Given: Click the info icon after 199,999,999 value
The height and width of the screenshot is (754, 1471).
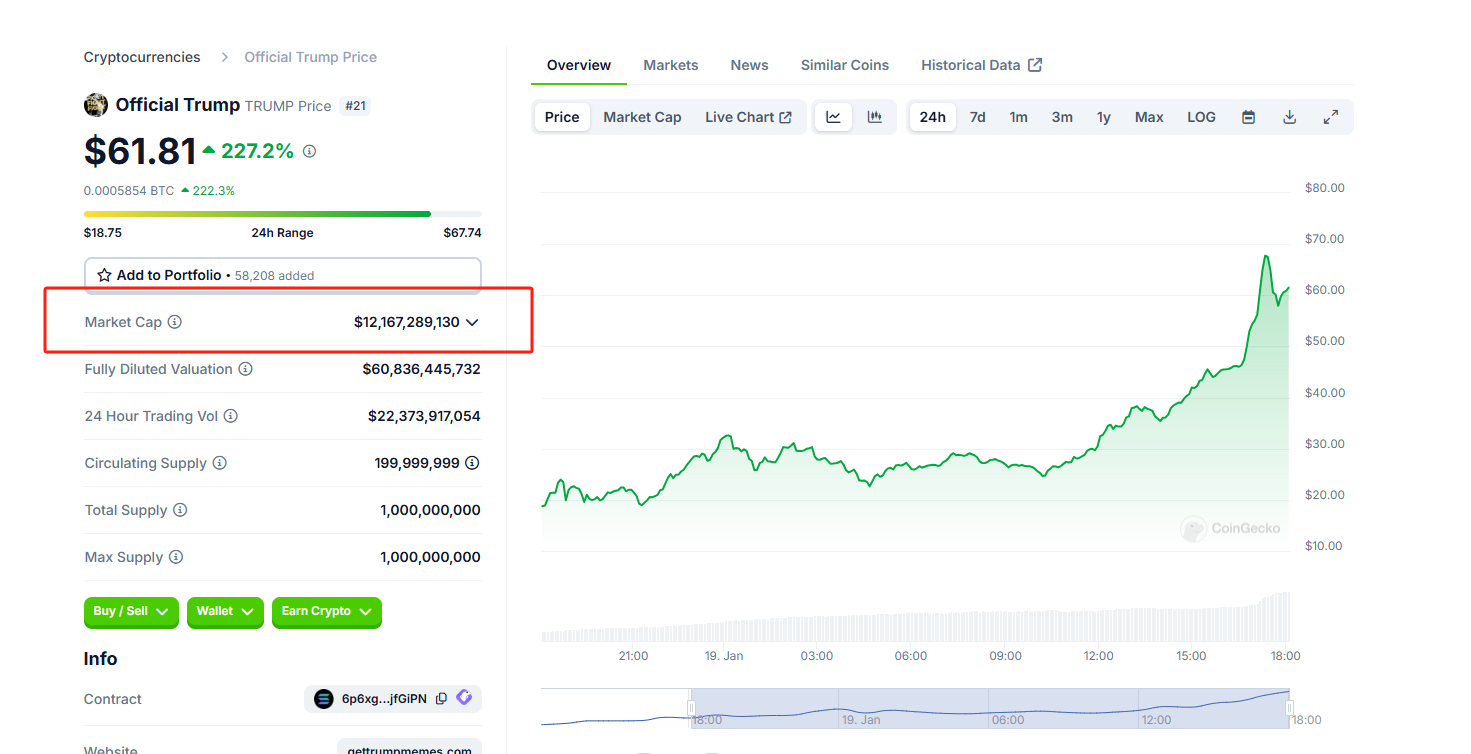Looking at the screenshot, I should [472, 463].
